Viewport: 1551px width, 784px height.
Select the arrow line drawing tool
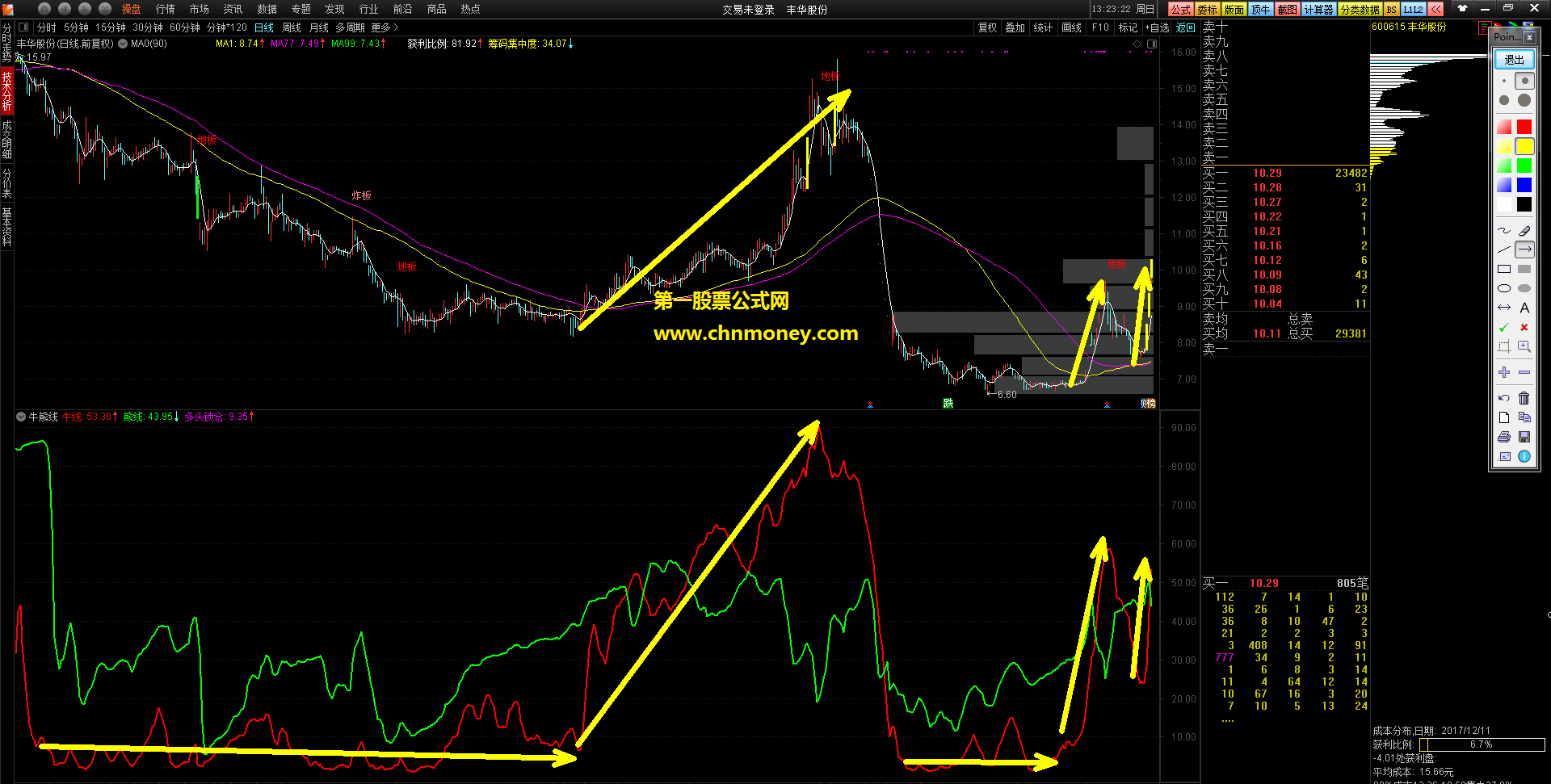1524,250
